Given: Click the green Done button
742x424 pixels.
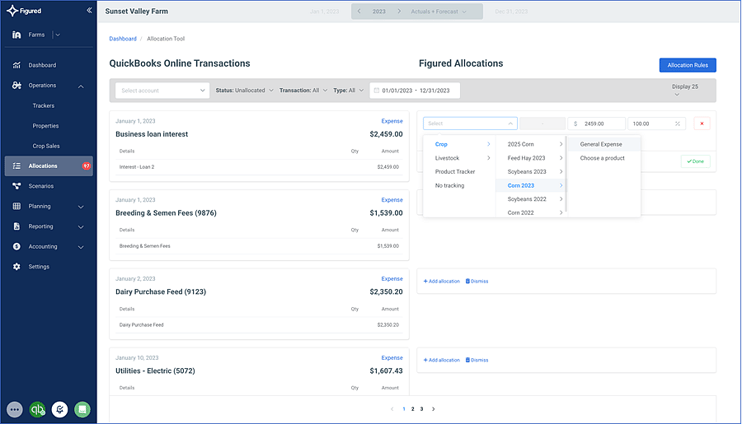Looking at the screenshot, I should [x=696, y=161].
